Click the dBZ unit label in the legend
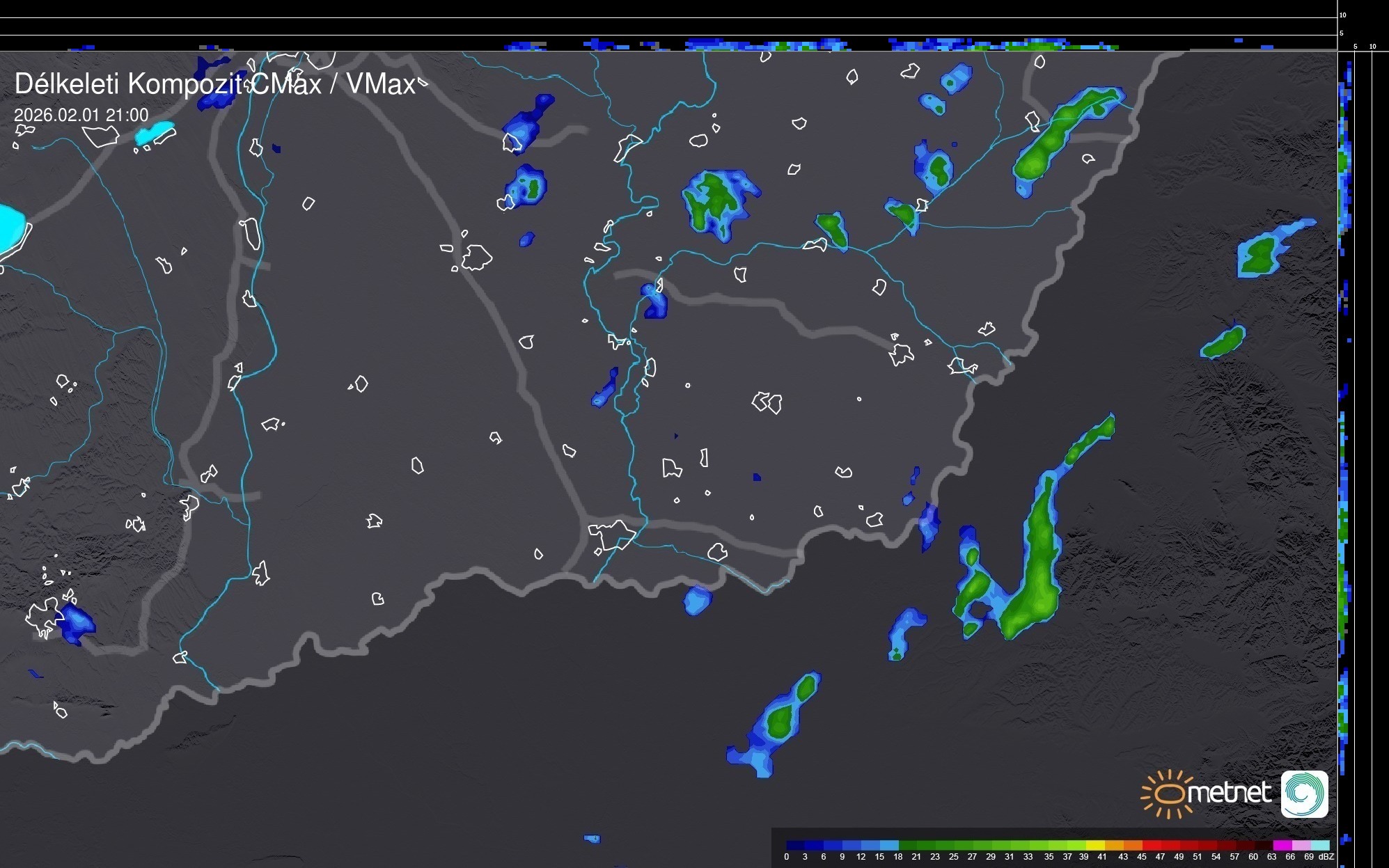Screen dimensions: 1389x868 [1326, 857]
